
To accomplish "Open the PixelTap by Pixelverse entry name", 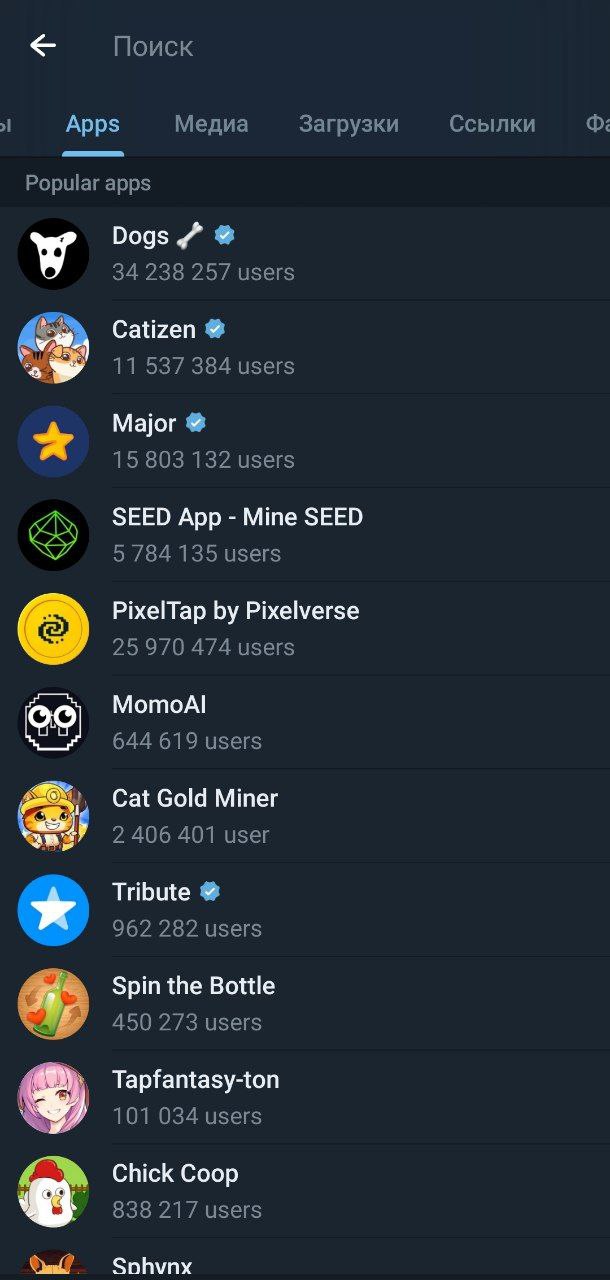I will point(235,611).
